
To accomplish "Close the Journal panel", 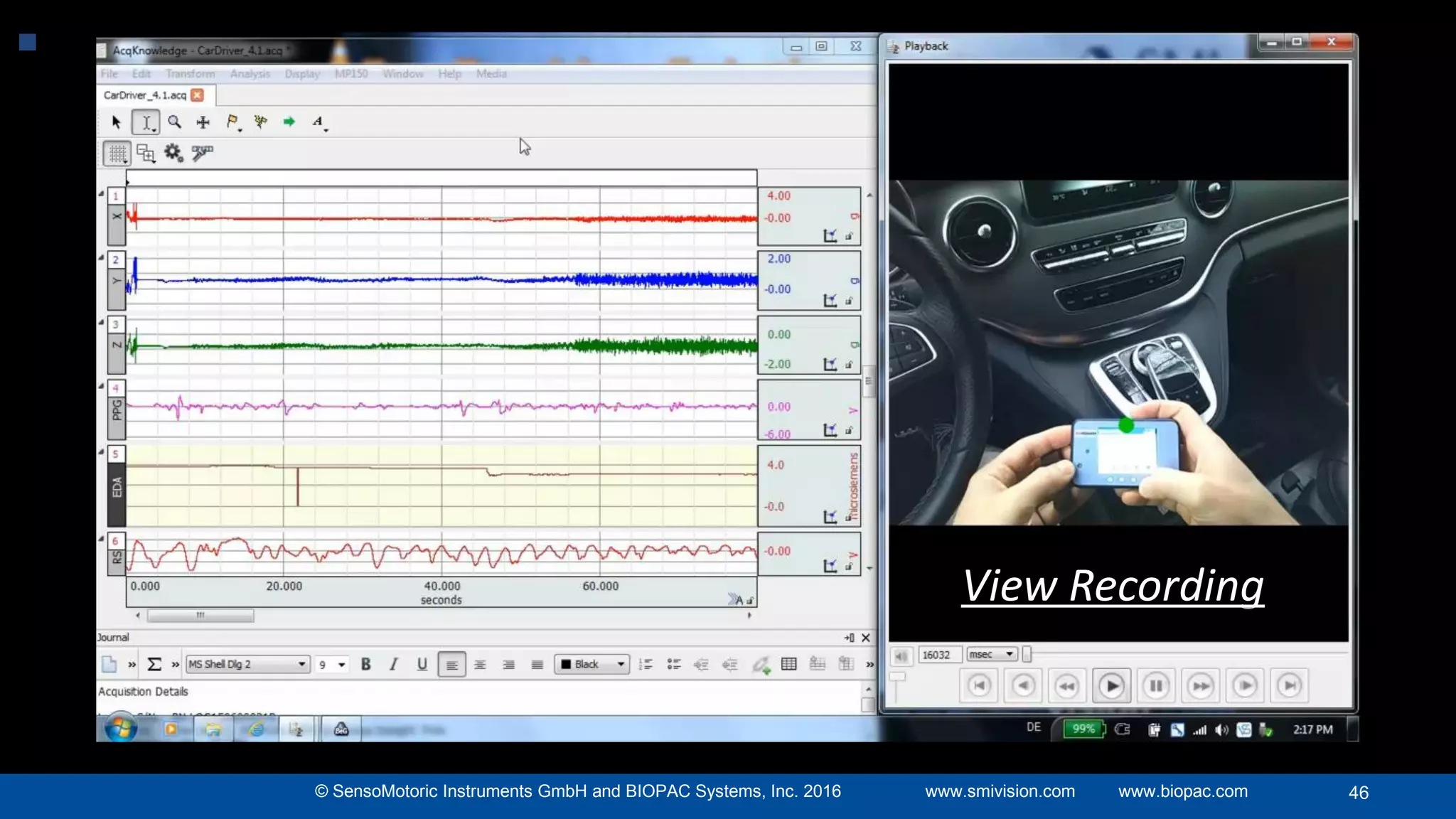I will (866, 638).
